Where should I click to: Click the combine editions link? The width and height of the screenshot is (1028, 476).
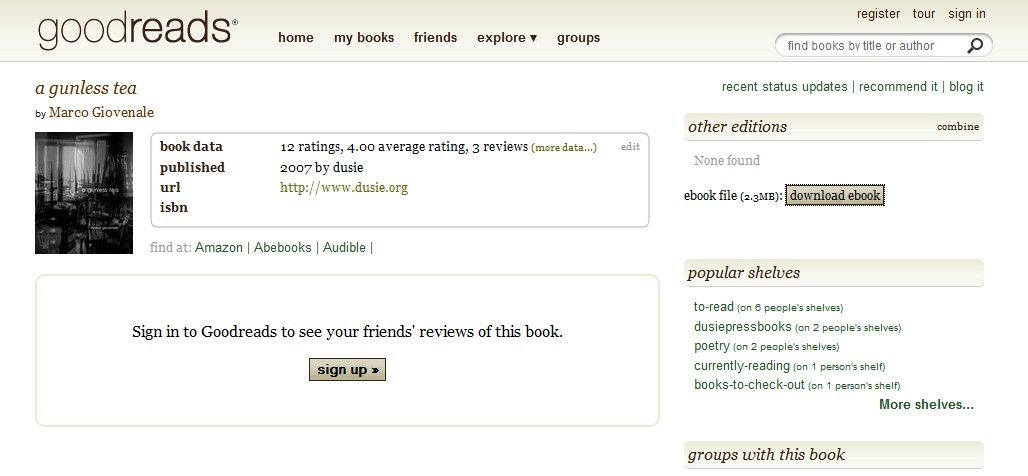pos(958,127)
